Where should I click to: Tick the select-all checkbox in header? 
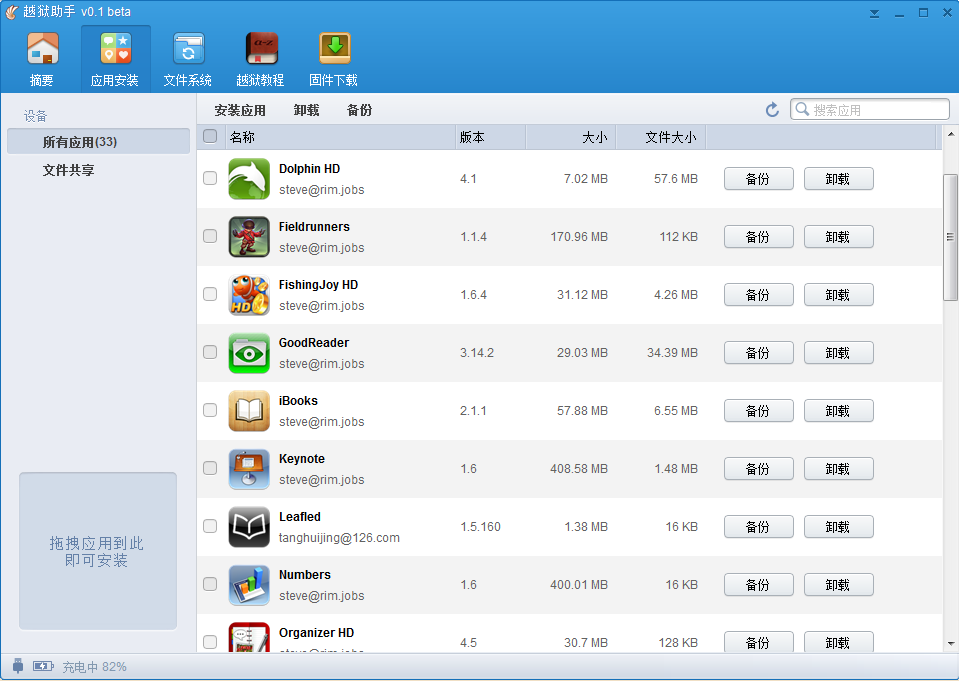point(210,137)
